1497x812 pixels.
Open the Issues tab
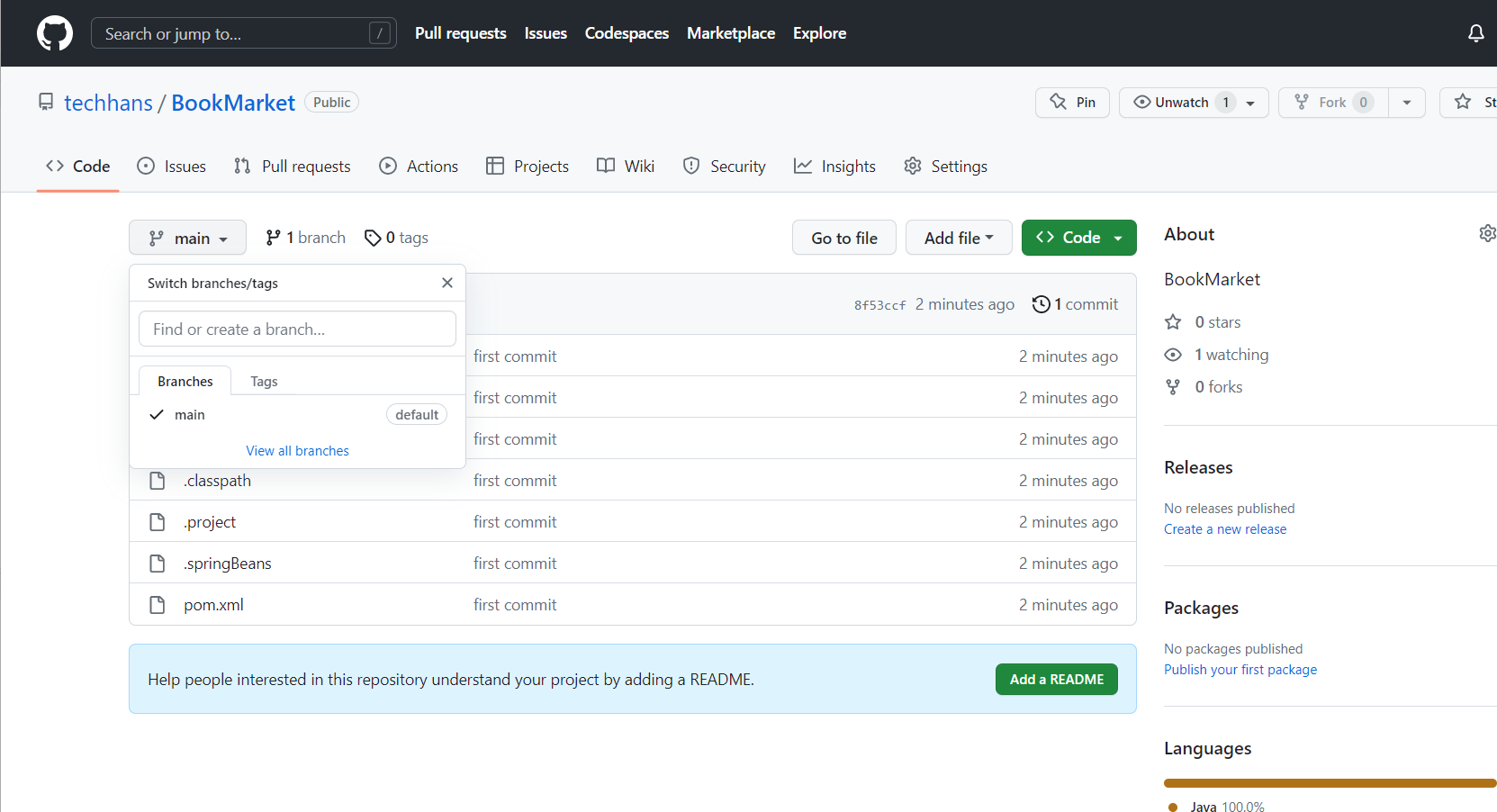(171, 167)
